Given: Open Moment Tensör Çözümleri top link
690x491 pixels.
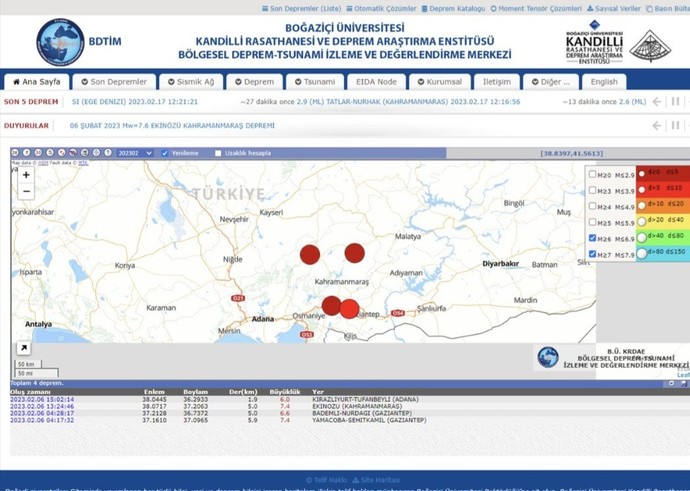Looking at the screenshot, I should click(536, 8).
